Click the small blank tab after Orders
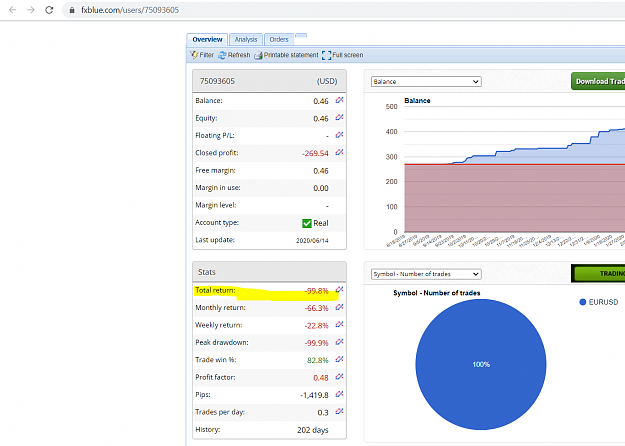This screenshot has width=625, height=446. coord(301,36)
